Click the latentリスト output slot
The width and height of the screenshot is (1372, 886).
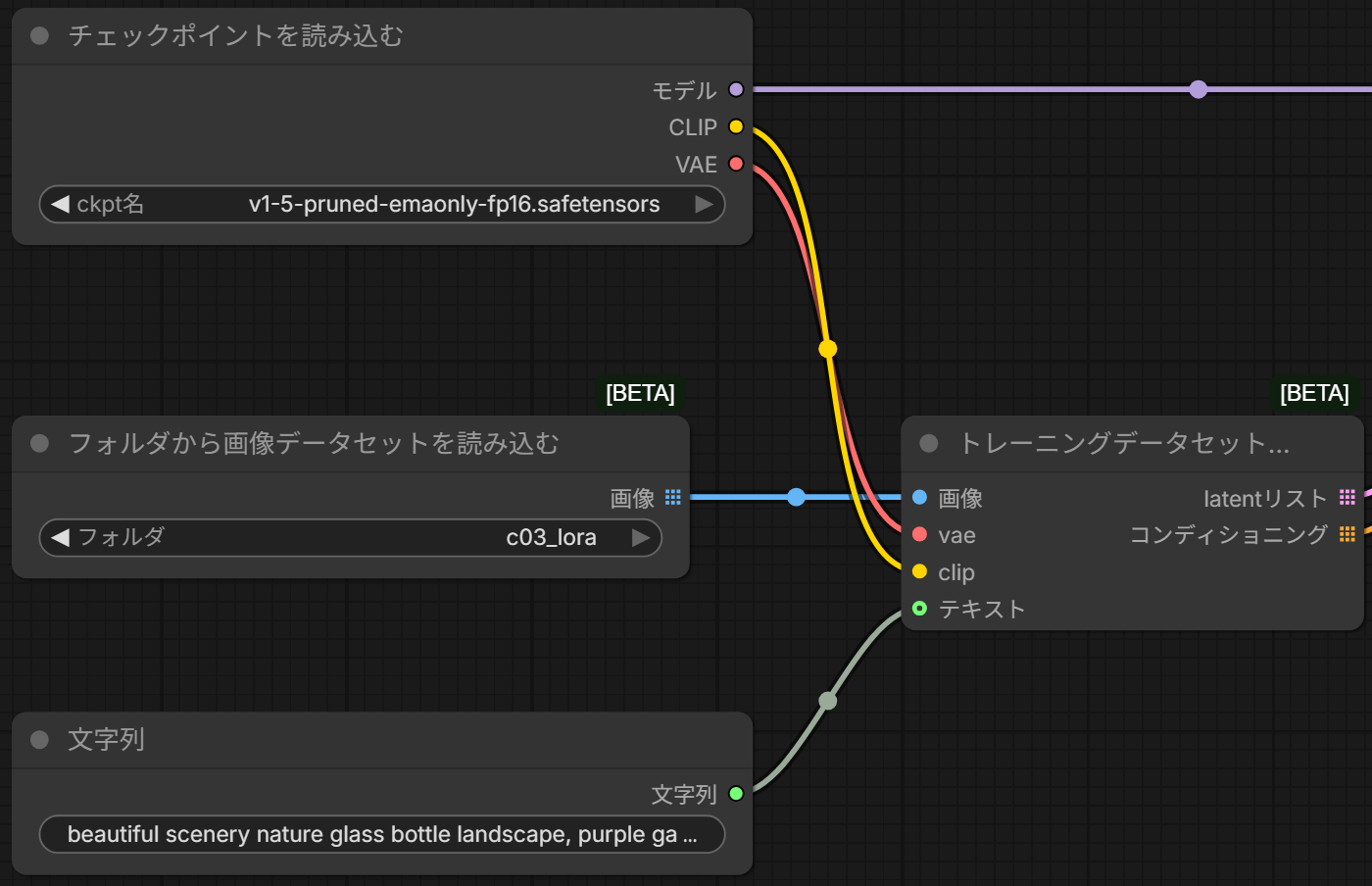1347,498
